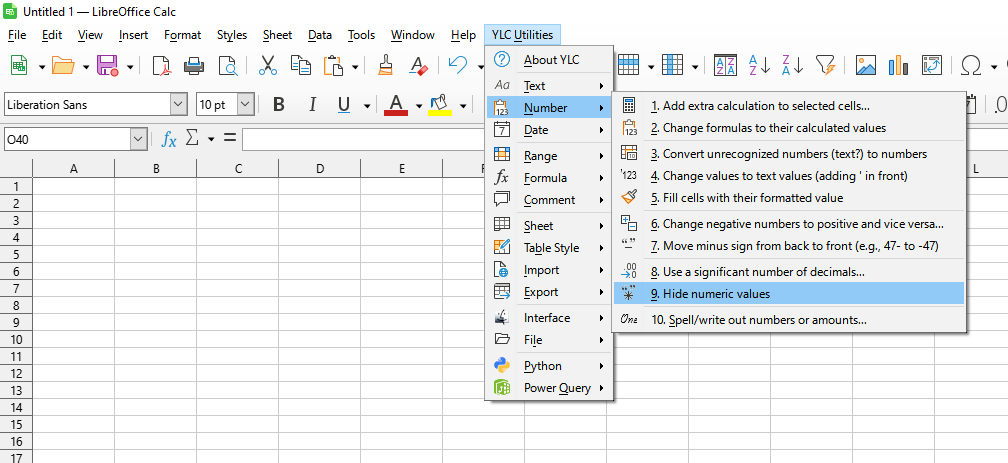This screenshot has height=463, width=1008.
Task: Click the Clone Formatting paintbrush icon
Action: (x=386, y=66)
